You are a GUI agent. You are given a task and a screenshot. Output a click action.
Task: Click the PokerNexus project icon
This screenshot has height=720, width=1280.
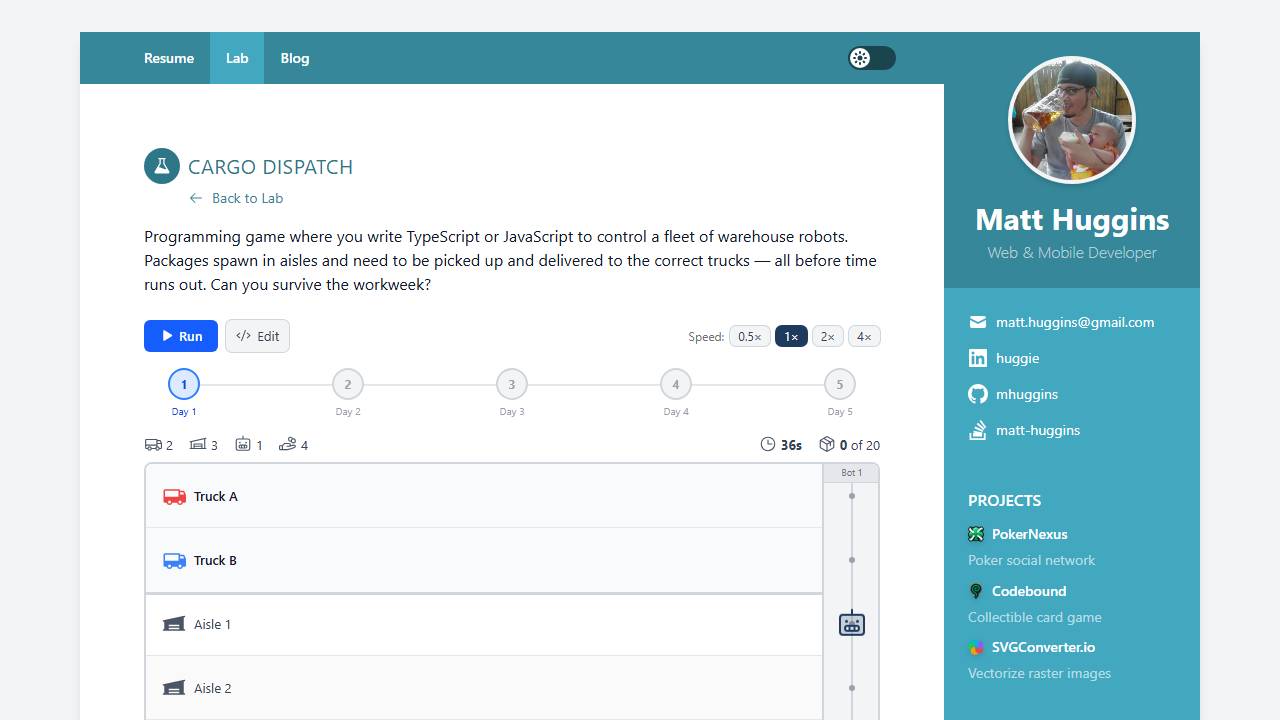click(x=976, y=534)
